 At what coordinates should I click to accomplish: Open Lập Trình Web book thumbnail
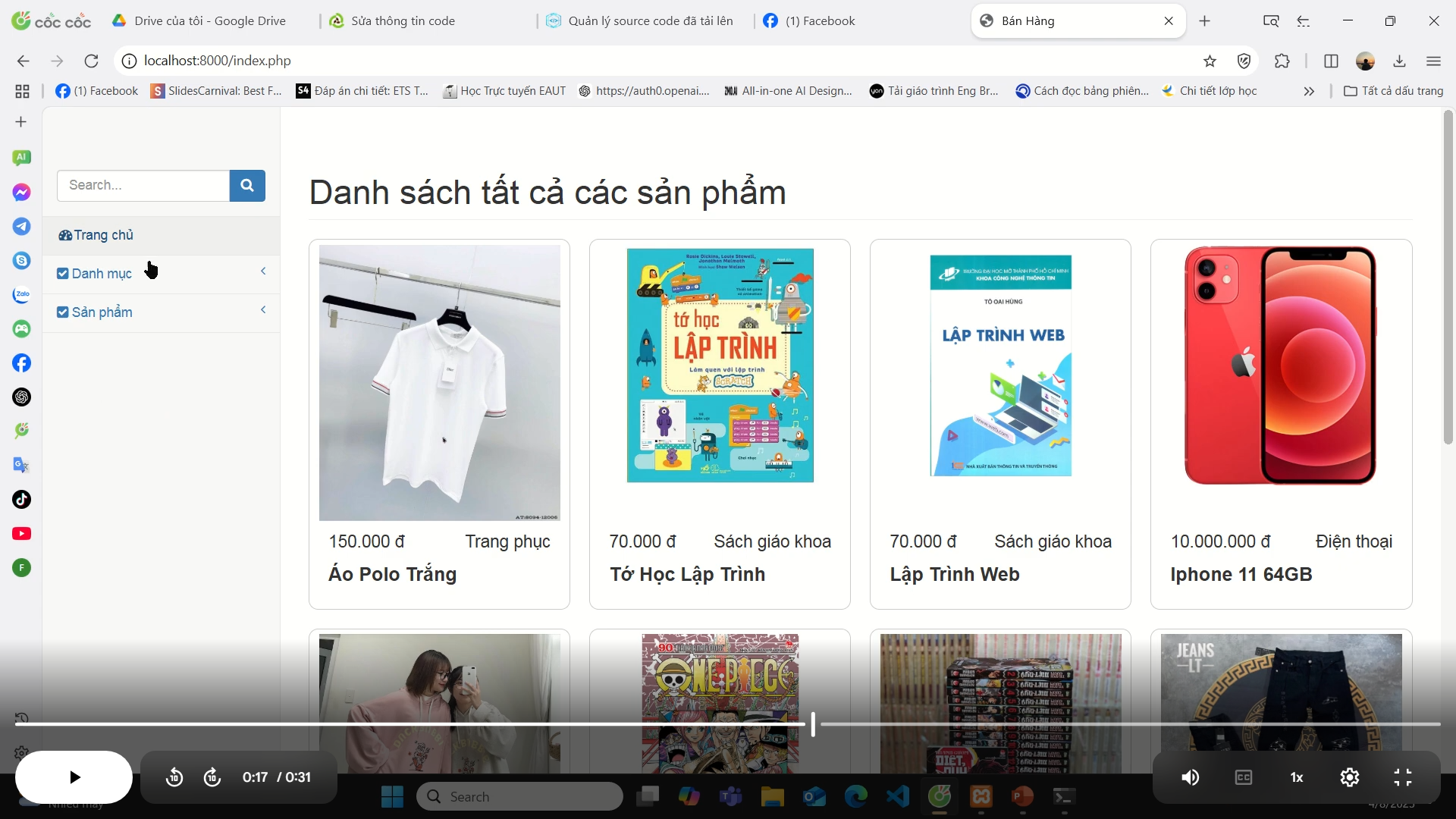(x=1000, y=366)
